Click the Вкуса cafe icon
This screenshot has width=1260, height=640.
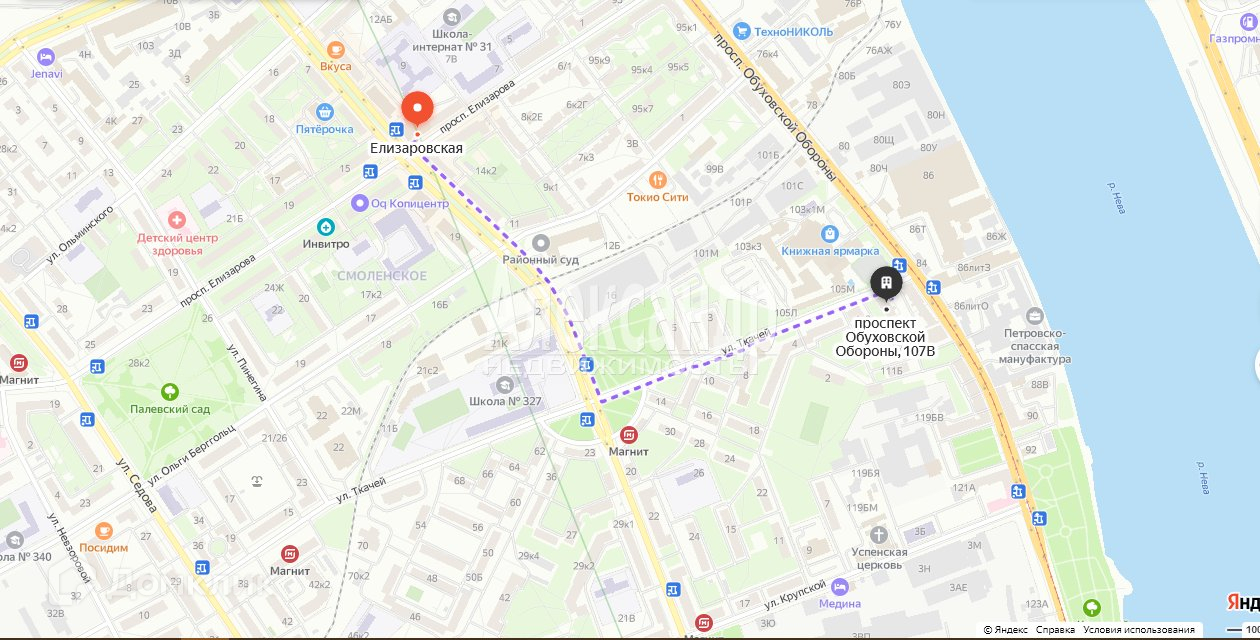click(x=336, y=49)
